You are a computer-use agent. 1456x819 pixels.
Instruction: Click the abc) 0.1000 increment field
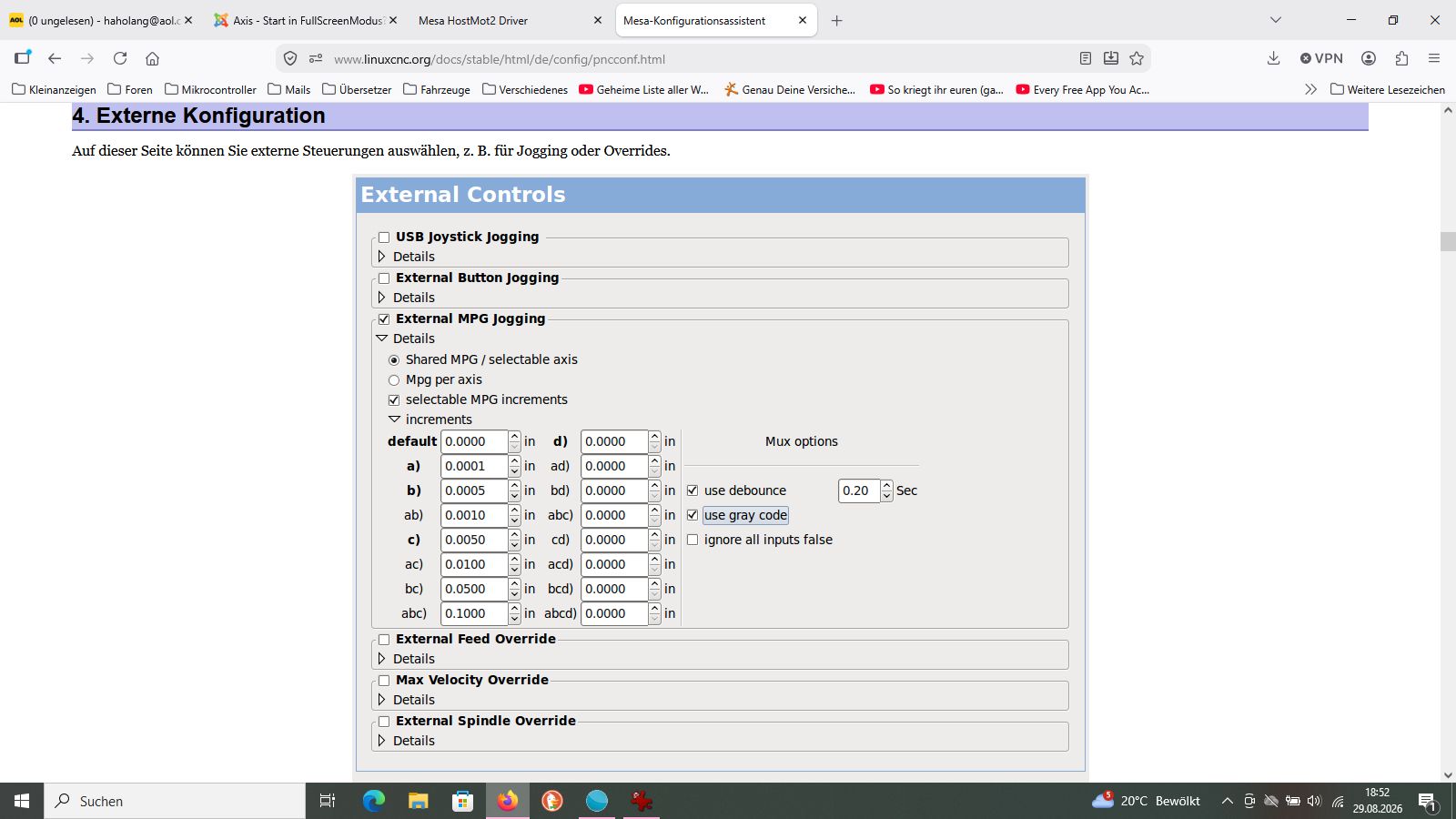[x=474, y=613]
